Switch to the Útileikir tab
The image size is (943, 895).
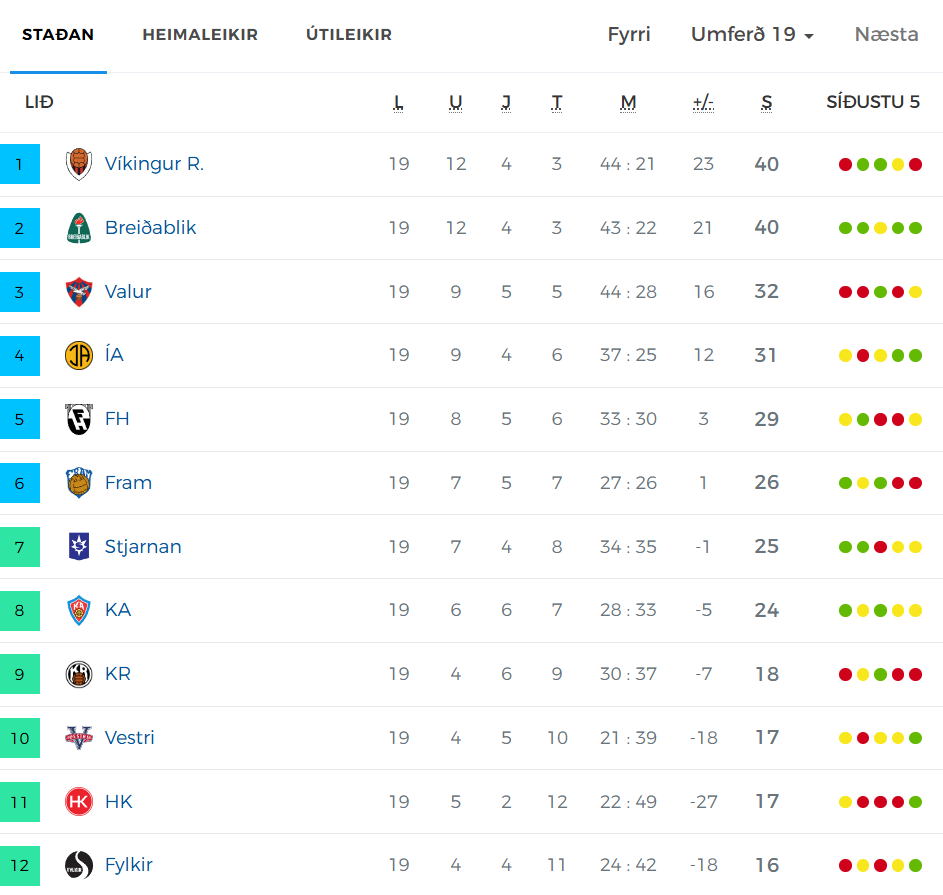click(349, 35)
